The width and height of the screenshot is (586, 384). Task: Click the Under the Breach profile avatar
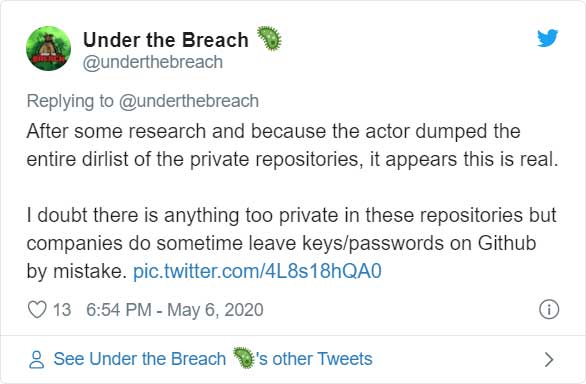(49, 49)
